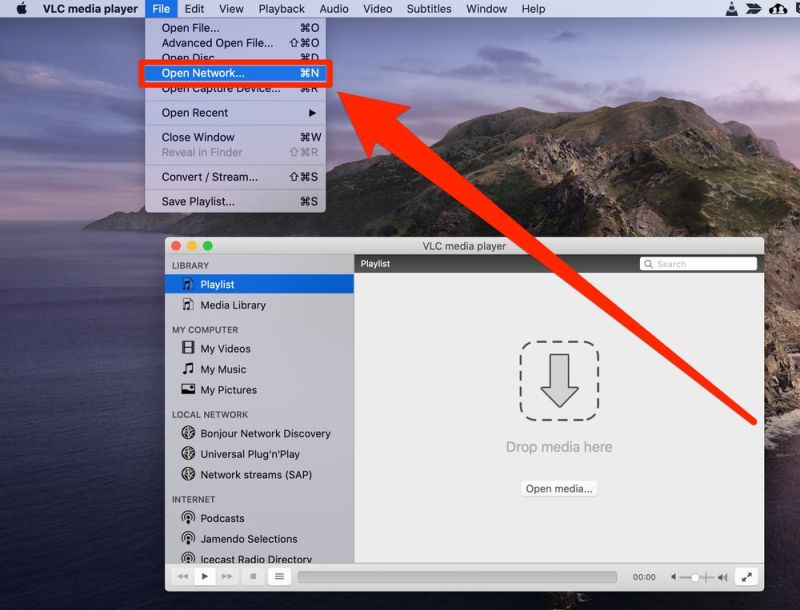Toggle fullscreen mode with the arrows icon

tap(748, 577)
